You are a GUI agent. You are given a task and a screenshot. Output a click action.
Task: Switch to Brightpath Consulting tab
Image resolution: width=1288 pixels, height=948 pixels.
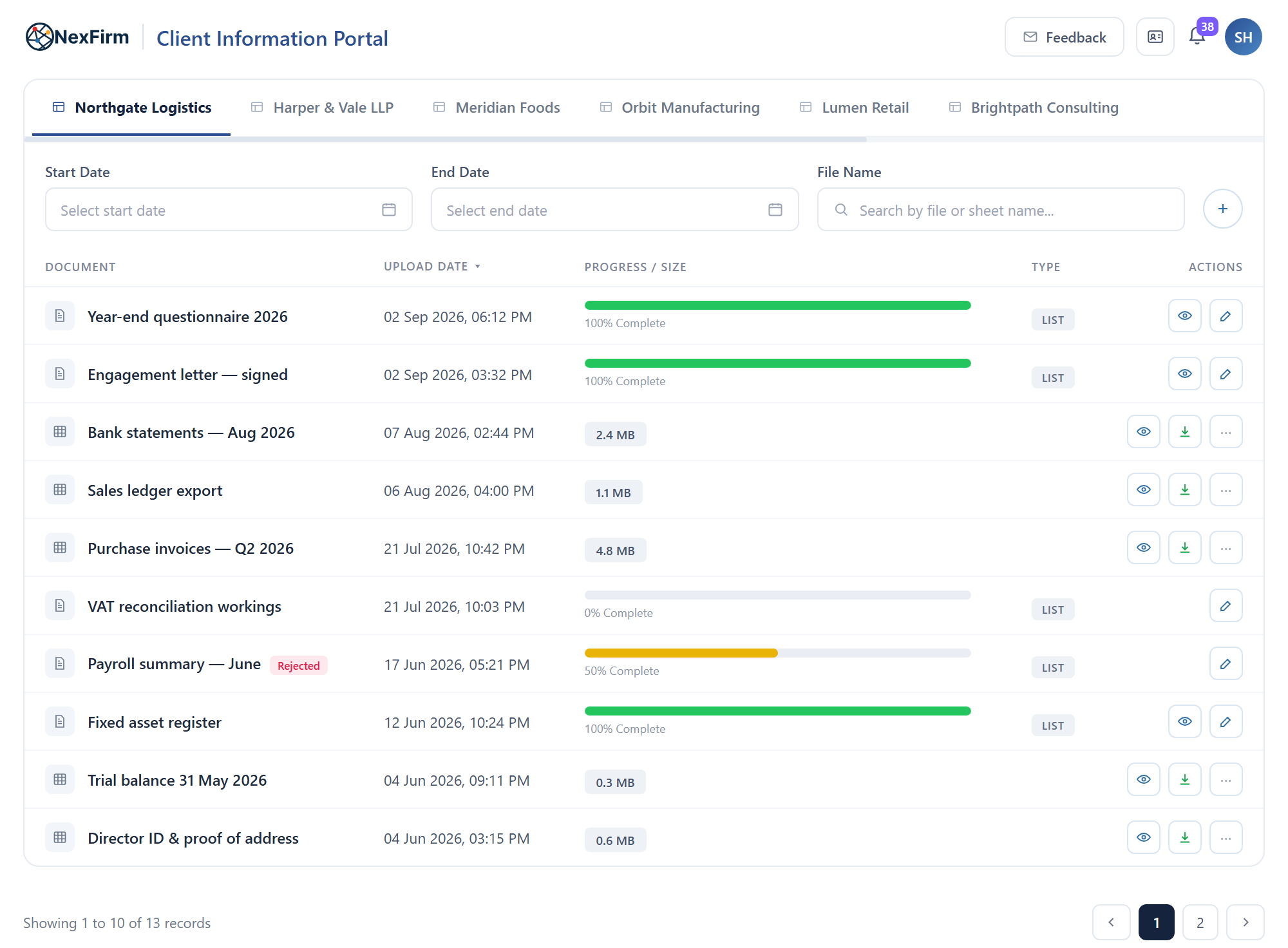(x=1034, y=108)
